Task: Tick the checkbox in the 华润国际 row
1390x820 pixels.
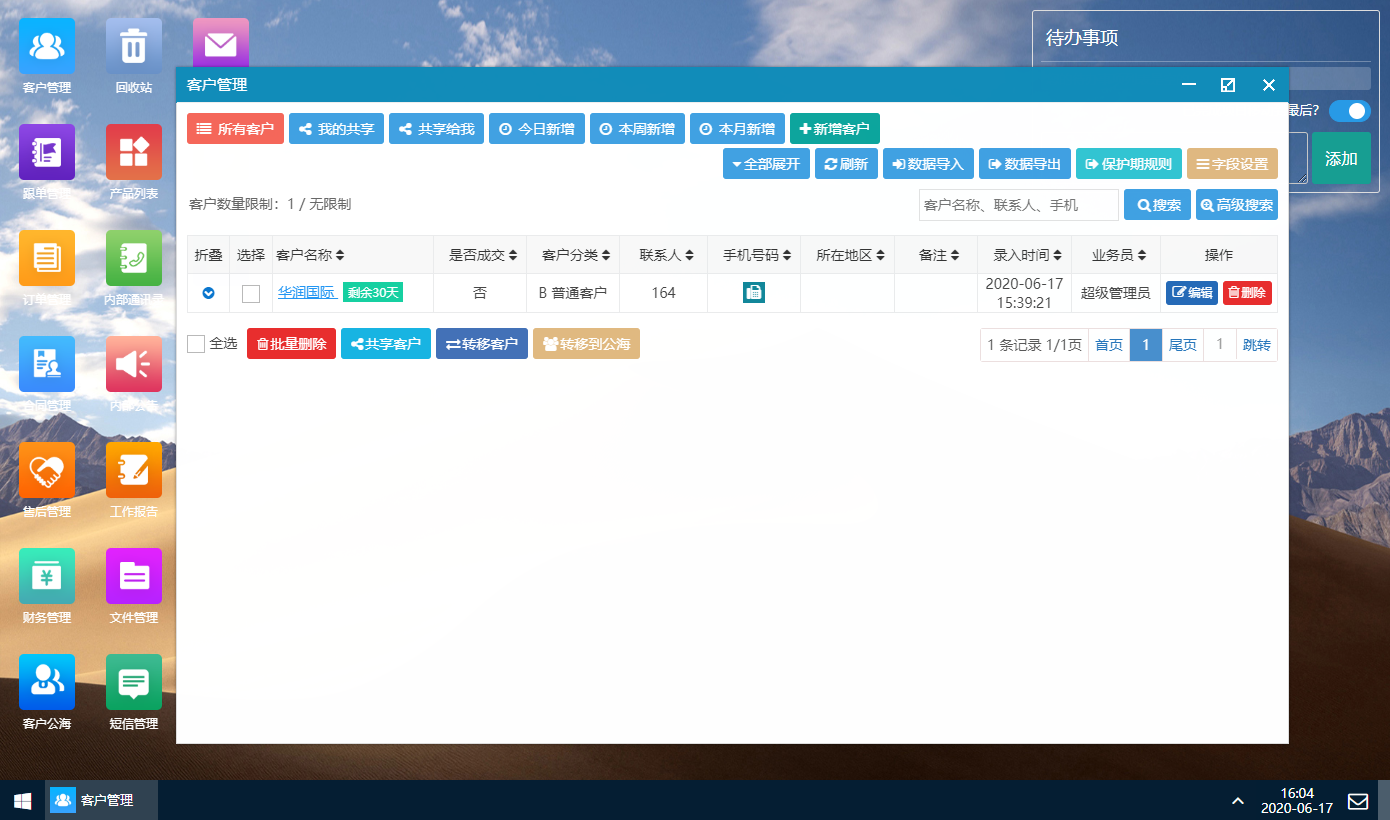Action: point(251,294)
